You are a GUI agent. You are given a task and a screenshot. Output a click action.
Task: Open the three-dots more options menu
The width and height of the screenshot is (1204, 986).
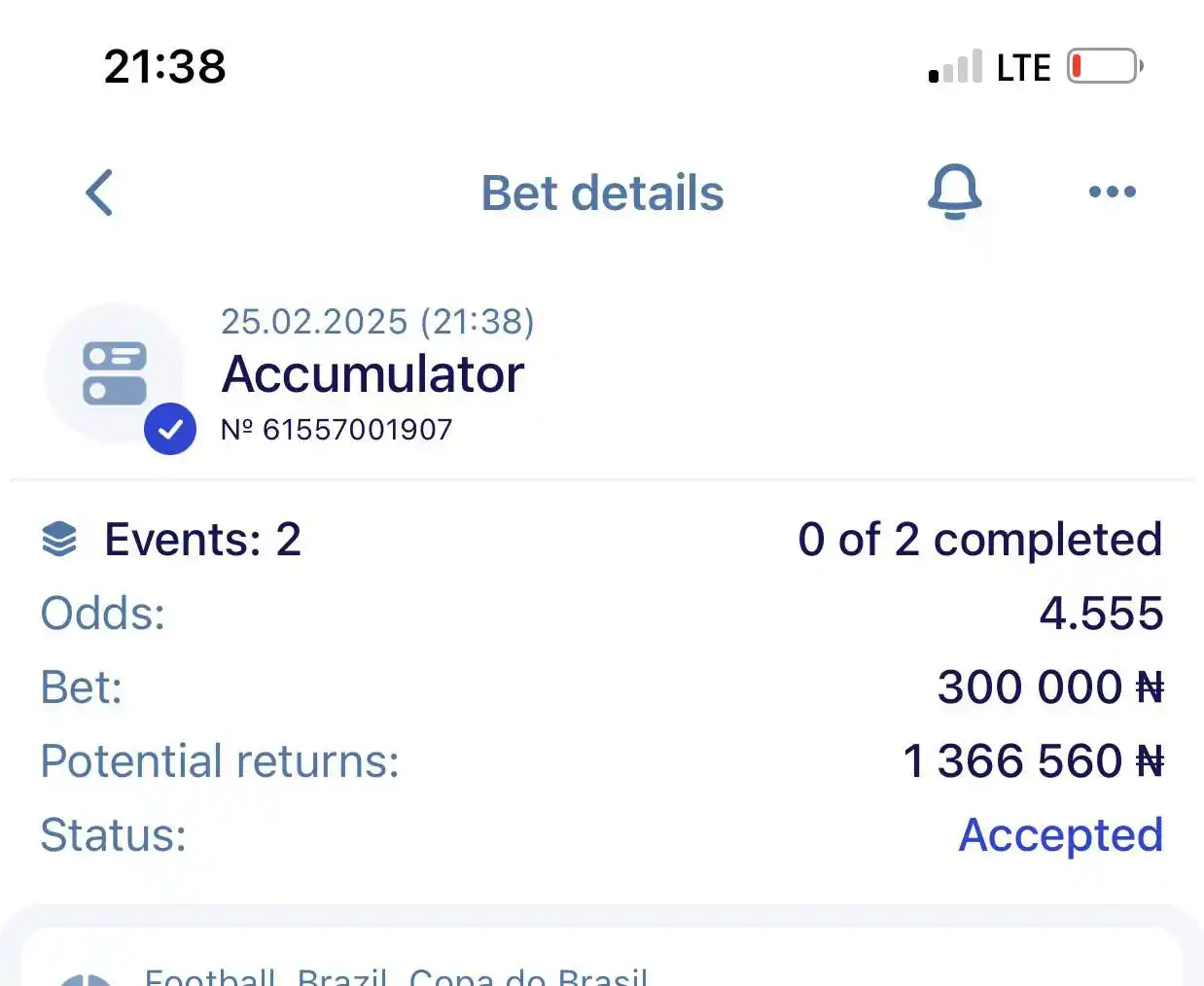1113,192
